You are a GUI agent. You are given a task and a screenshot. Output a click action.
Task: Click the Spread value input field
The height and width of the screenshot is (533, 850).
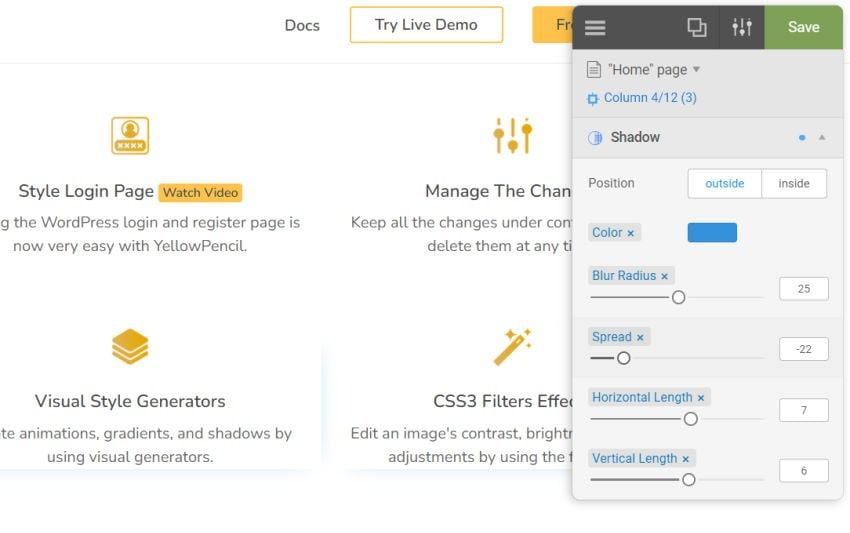[803, 349]
